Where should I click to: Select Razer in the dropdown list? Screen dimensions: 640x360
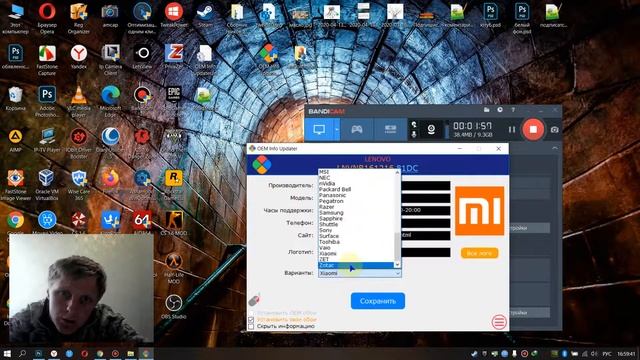pos(356,207)
